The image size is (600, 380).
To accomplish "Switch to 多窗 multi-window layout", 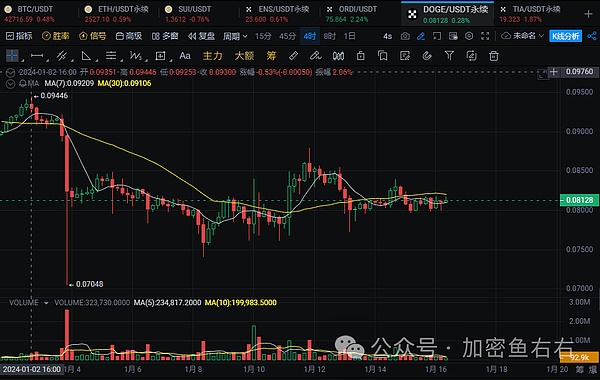I will click(x=165, y=36).
